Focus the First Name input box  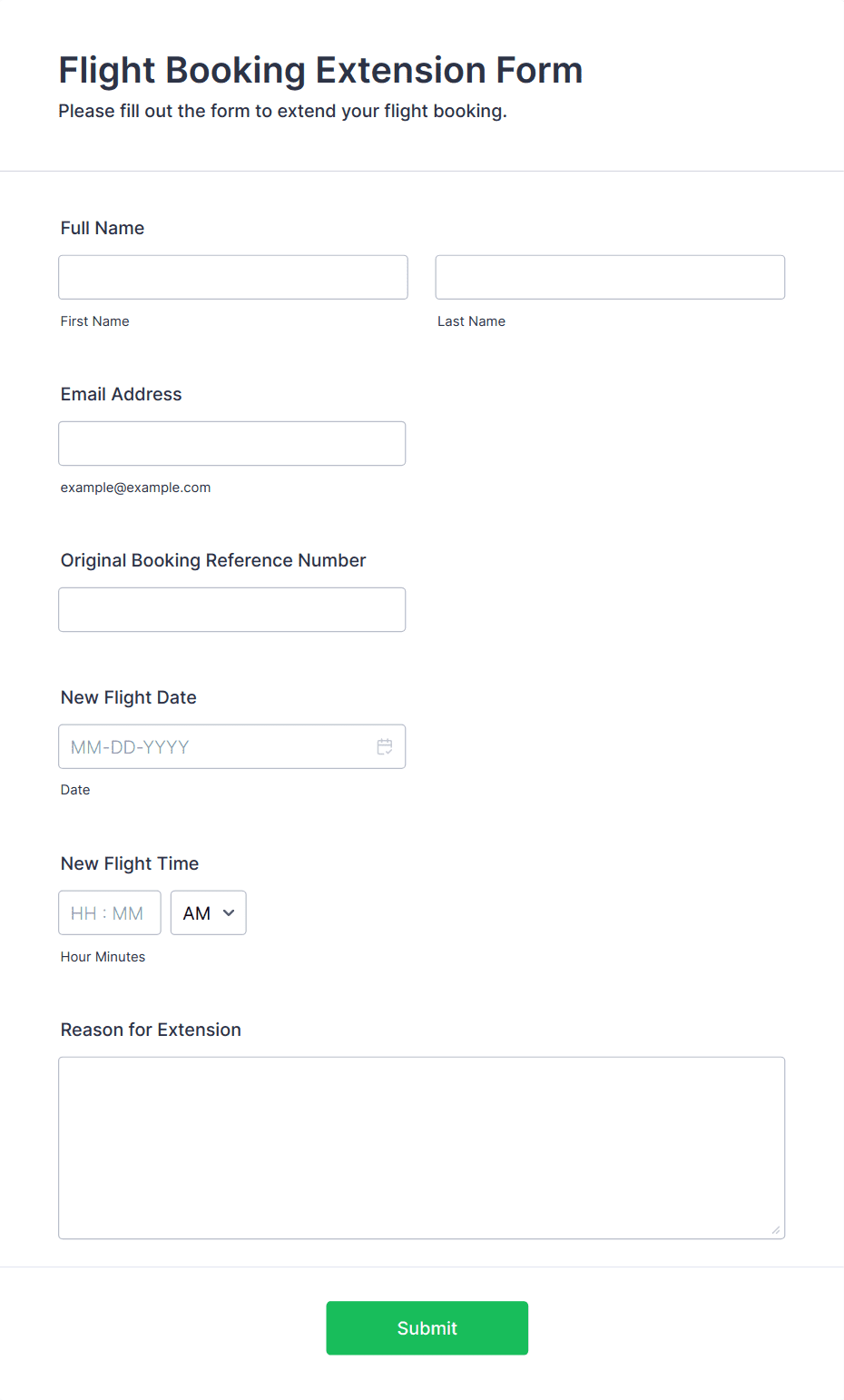[x=233, y=277]
